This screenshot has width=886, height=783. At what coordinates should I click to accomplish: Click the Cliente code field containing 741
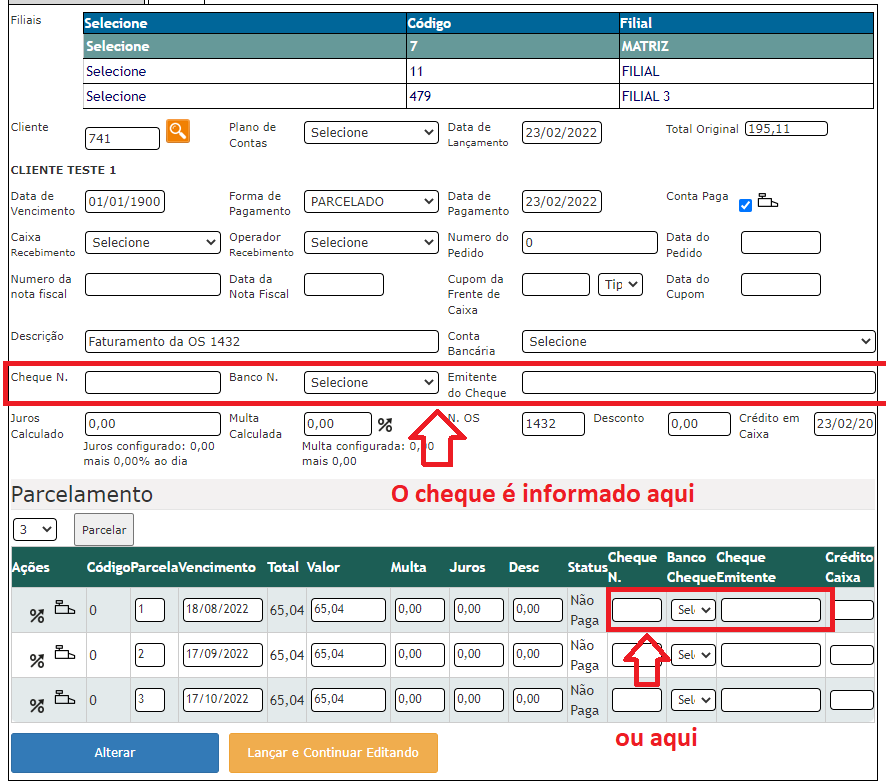(x=123, y=138)
